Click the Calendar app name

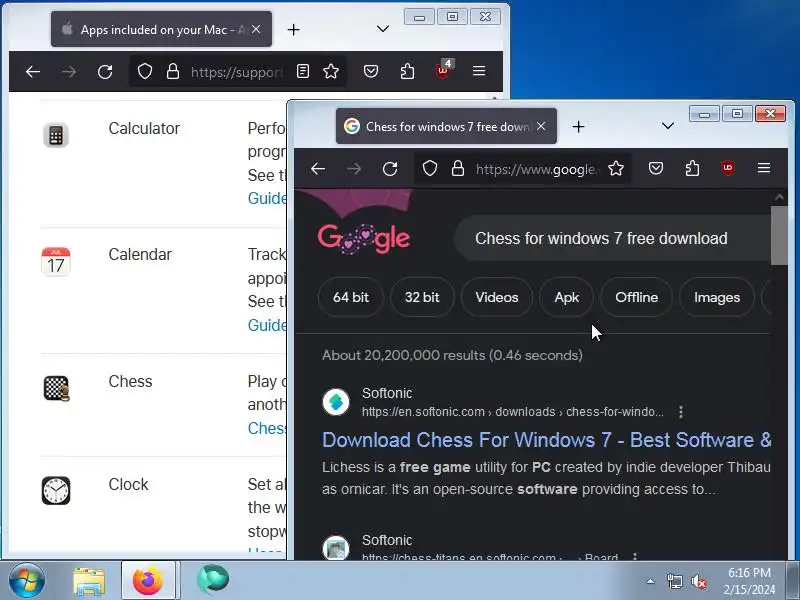coord(140,254)
